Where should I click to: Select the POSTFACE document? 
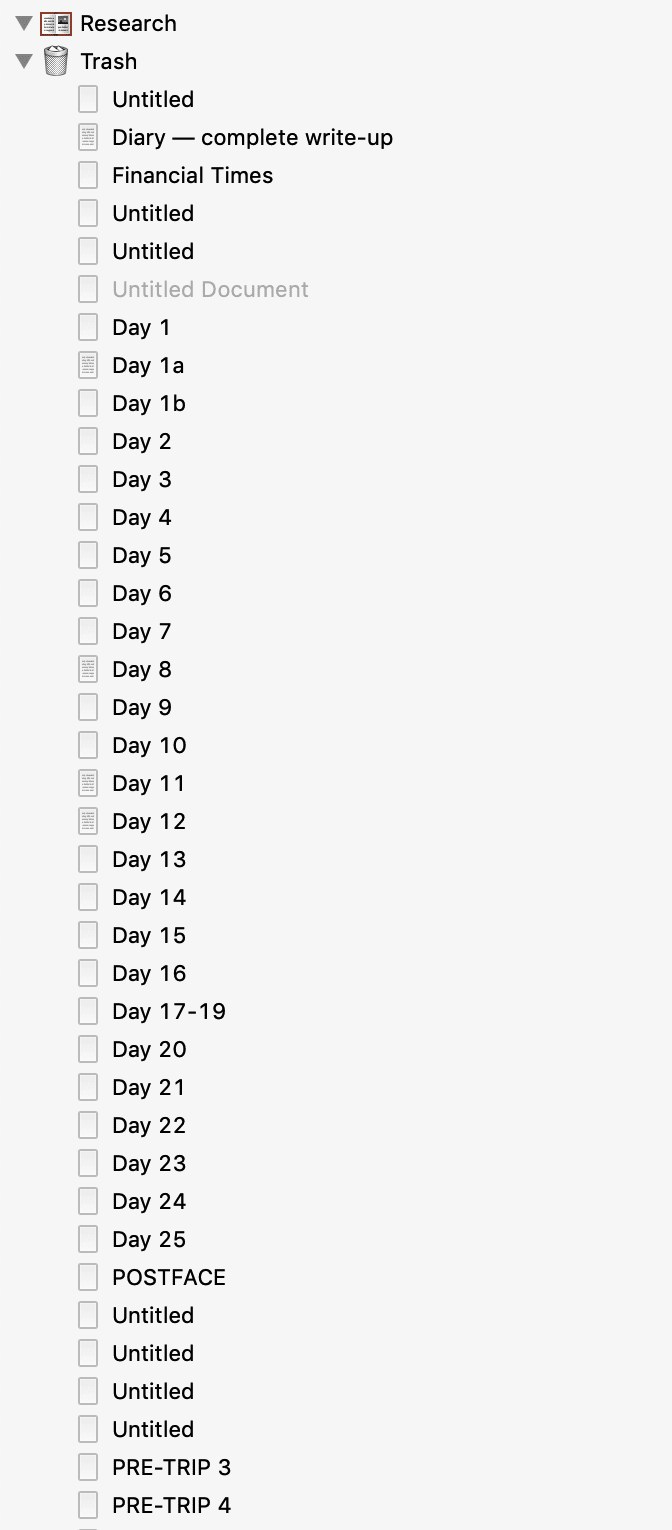click(x=168, y=1277)
